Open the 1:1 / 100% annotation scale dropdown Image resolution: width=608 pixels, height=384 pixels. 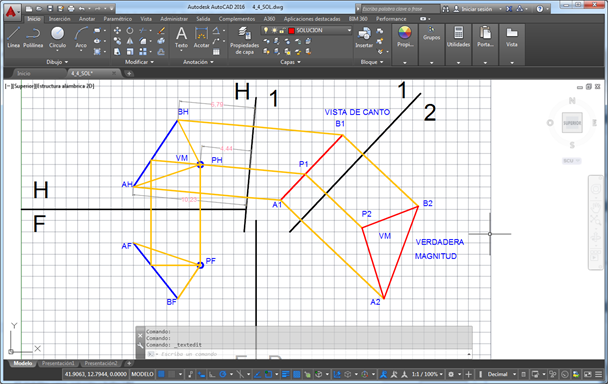[427, 374]
